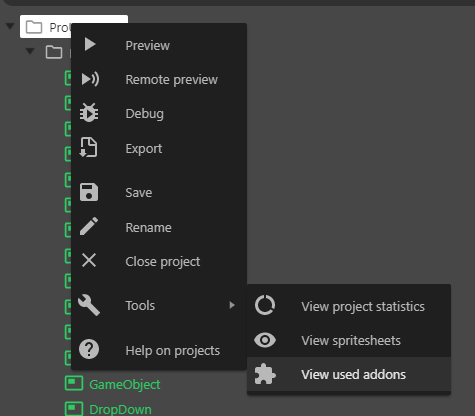
Task: Collapse the root project folder arrow
Action: pos(10,26)
